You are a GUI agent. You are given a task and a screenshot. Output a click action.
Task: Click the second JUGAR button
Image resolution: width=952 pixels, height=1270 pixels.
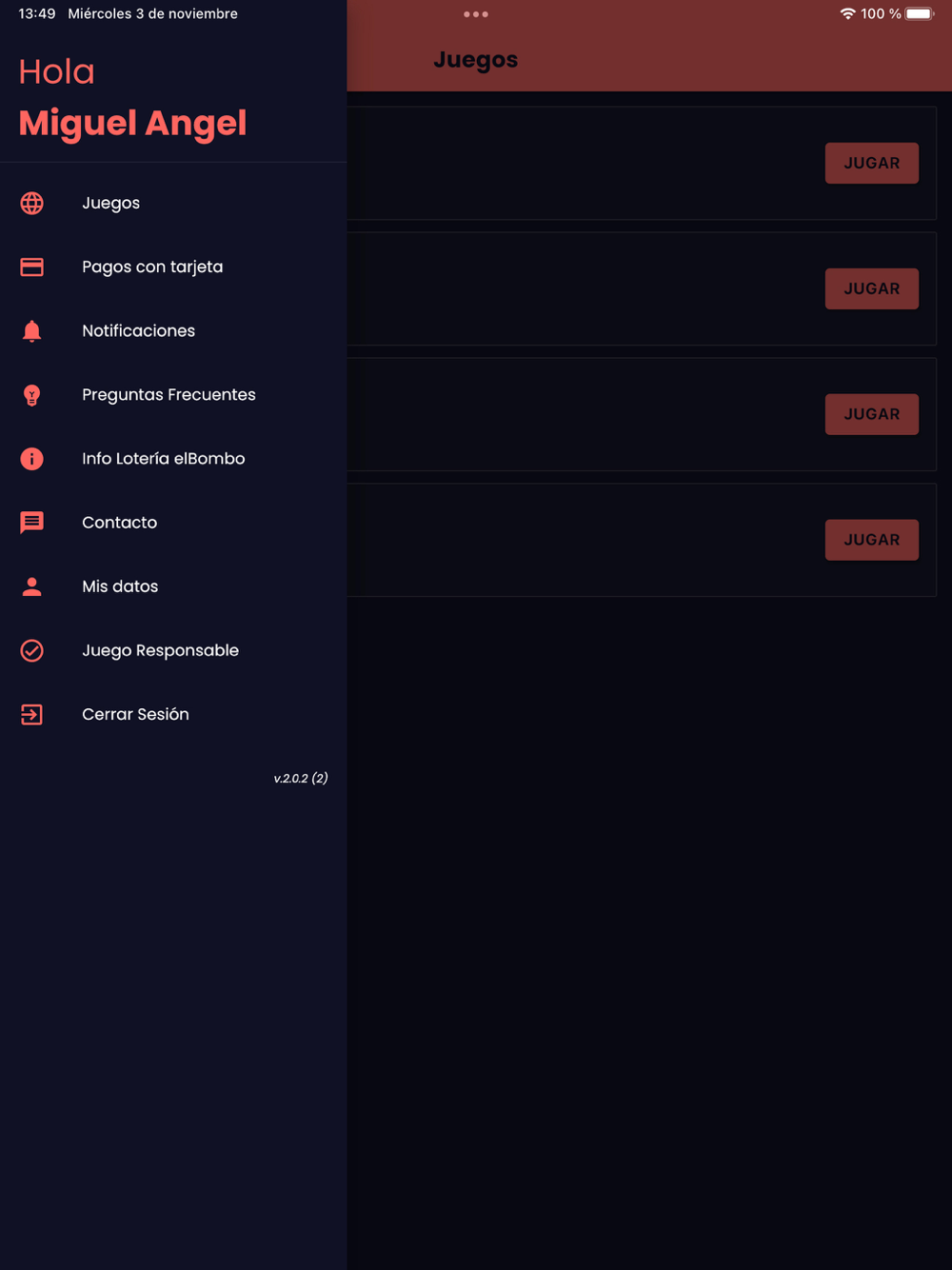[872, 288]
